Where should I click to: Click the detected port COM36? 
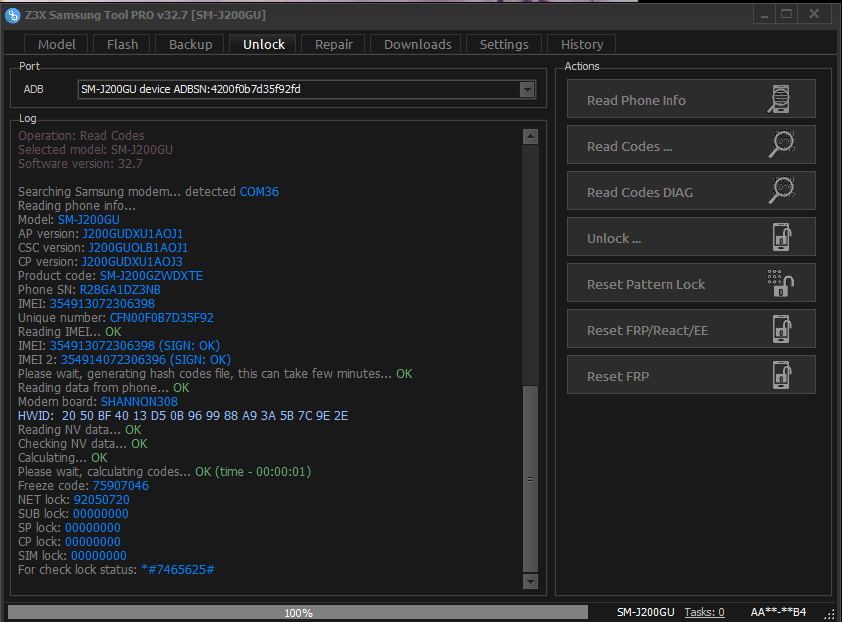tap(259, 192)
